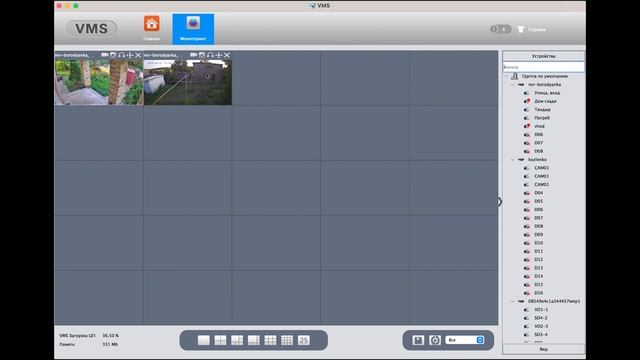The width and height of the screenshot is (640, 360).
Task: Select channel D12
Action: point(538,260)
